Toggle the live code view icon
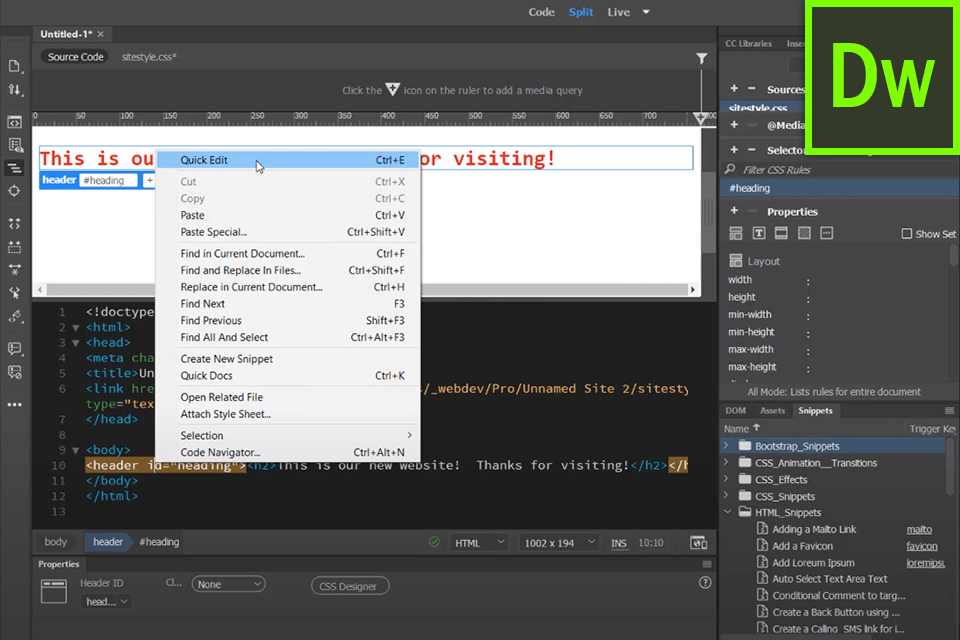Image resolution: width=960 pixels, height=640 pixels. point(14,122)
